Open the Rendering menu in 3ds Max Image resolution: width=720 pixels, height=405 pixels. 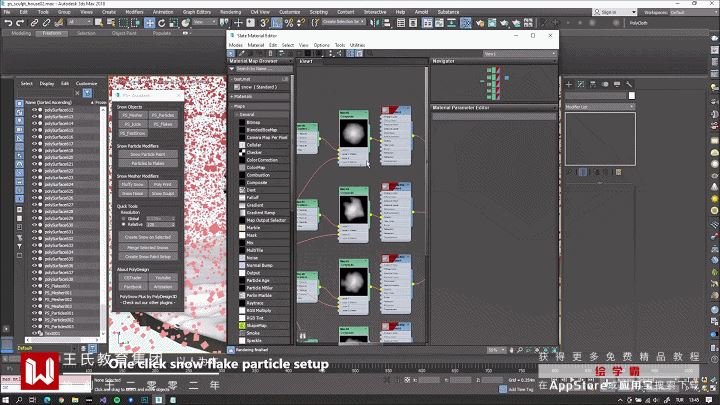pyautogui.click(x=231, y=12)
